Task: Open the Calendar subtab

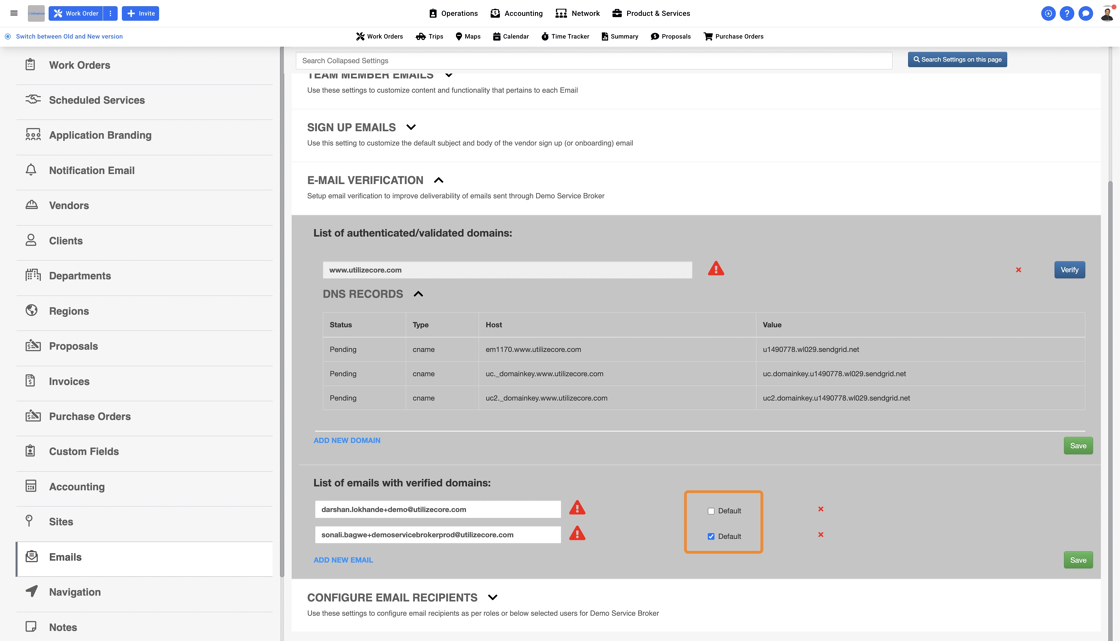Action: click(511, 36)
